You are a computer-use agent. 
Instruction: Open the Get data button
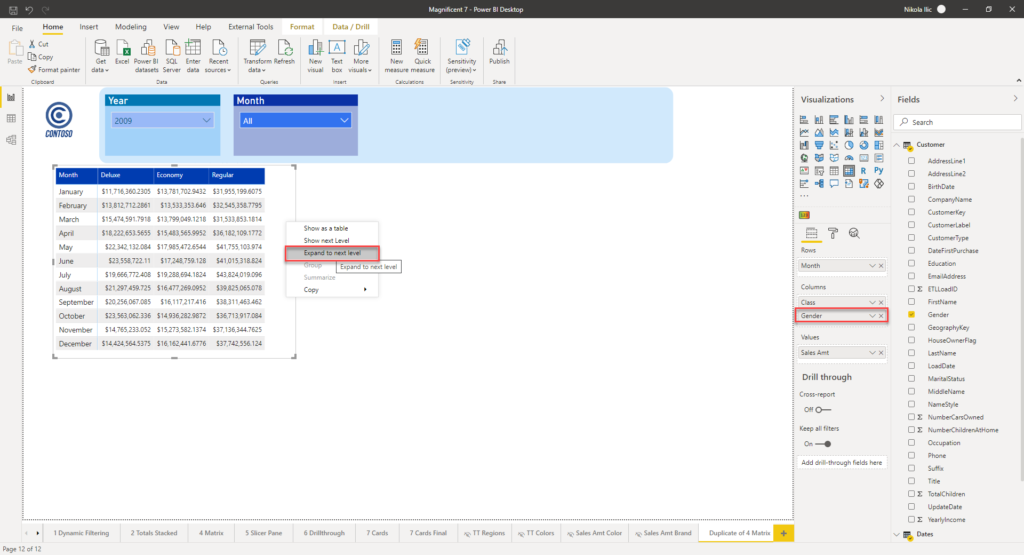(101, 56)
